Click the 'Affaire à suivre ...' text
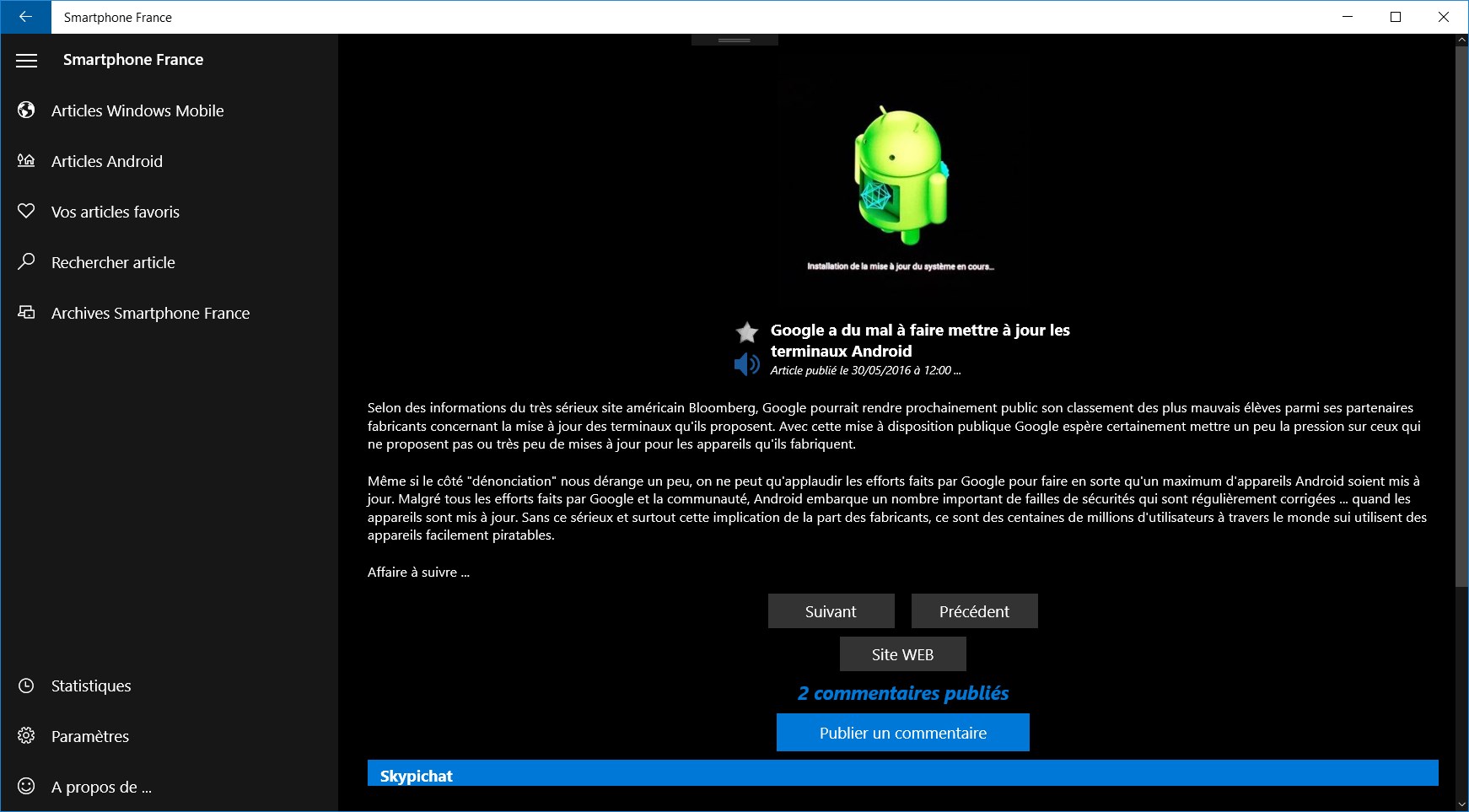 pyautogui.click(x=418, y=572)
